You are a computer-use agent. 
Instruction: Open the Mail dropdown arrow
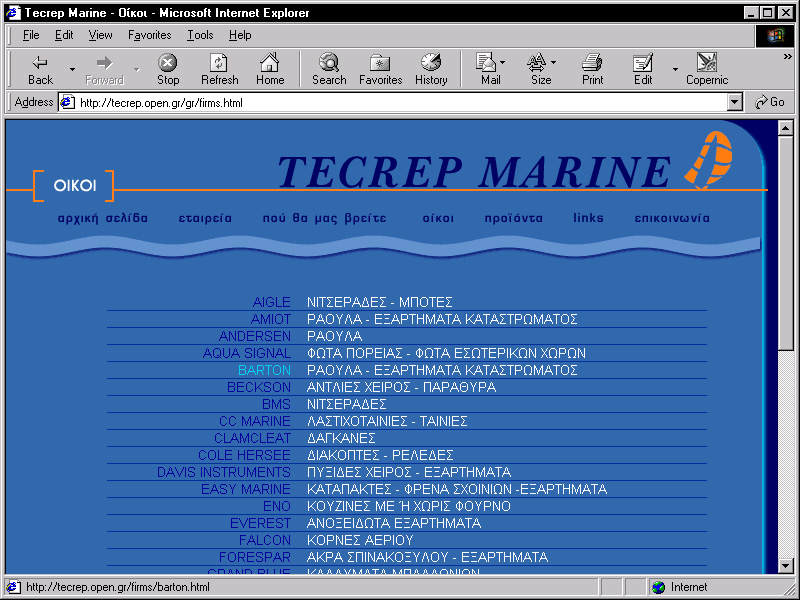tap(503, 62)
